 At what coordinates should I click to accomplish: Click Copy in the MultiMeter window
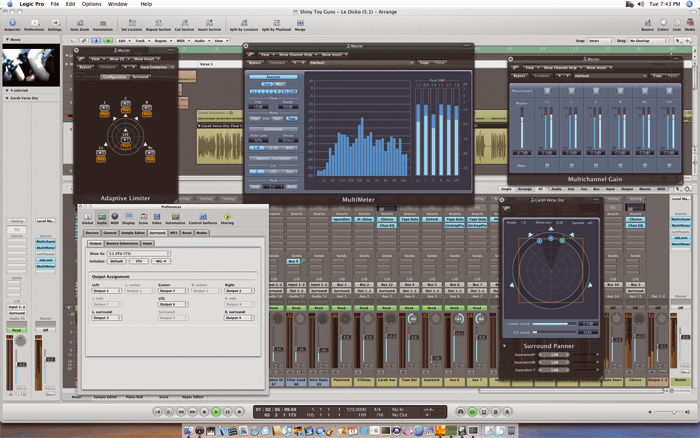(x=424, y=63)
